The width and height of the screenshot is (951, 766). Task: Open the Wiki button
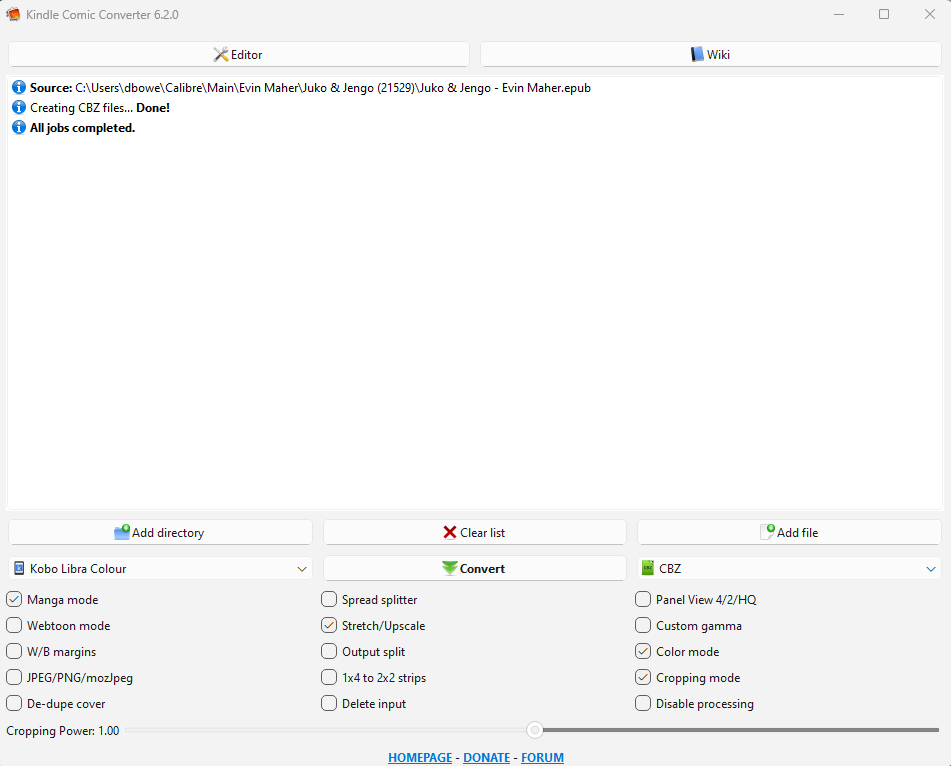[x=710, y=55]
